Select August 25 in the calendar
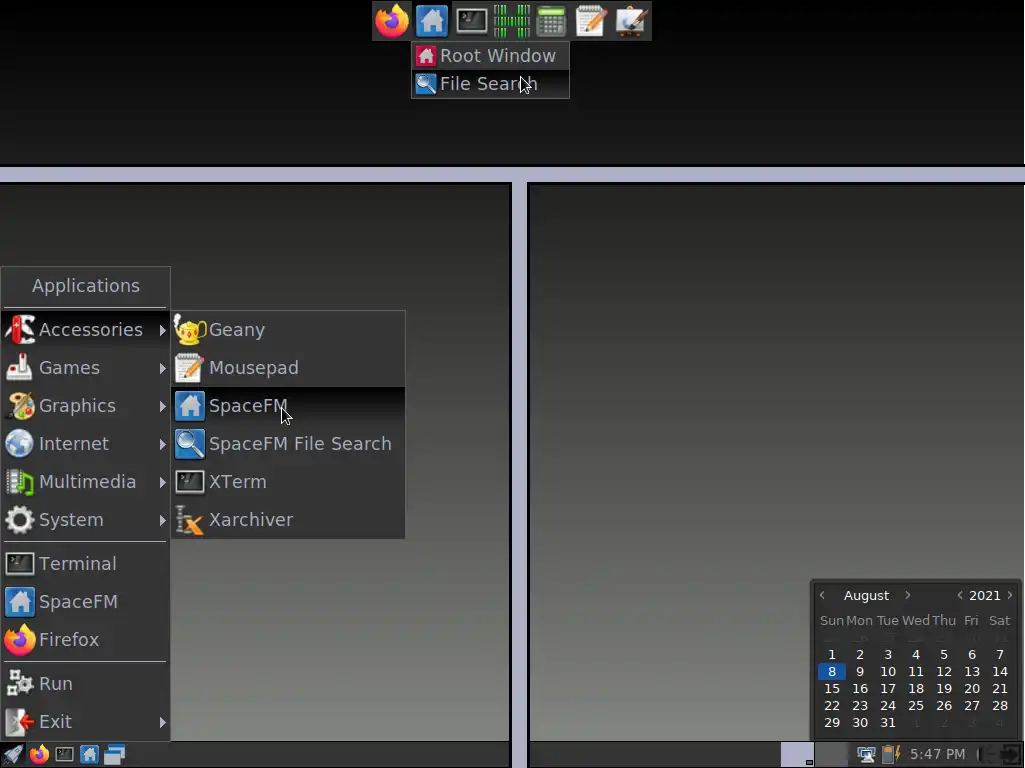The width and height of the screenshot is (1025, 768). click(x=916, y=706)
